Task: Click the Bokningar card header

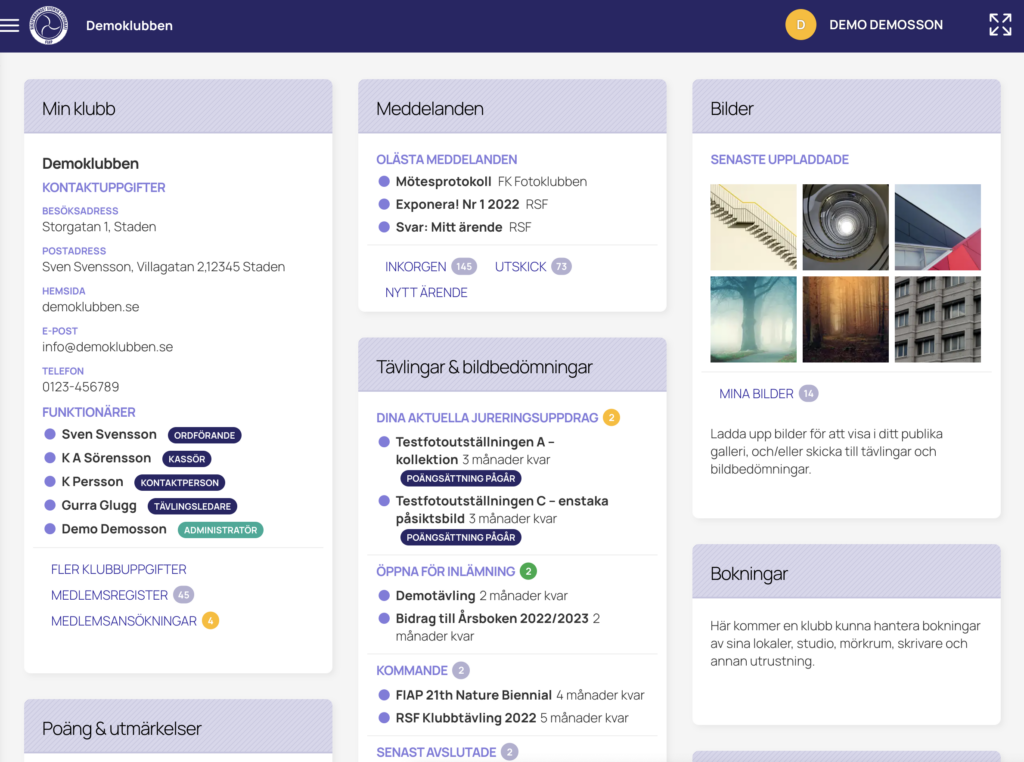Action: (x=846, y=571)
